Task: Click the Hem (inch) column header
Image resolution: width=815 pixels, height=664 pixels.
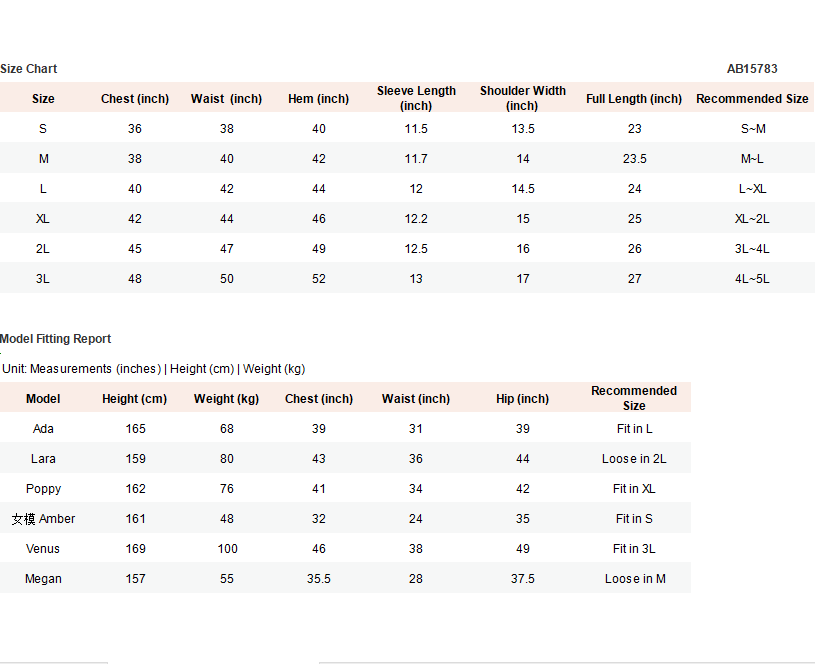Action: click(x=318, y=99)
